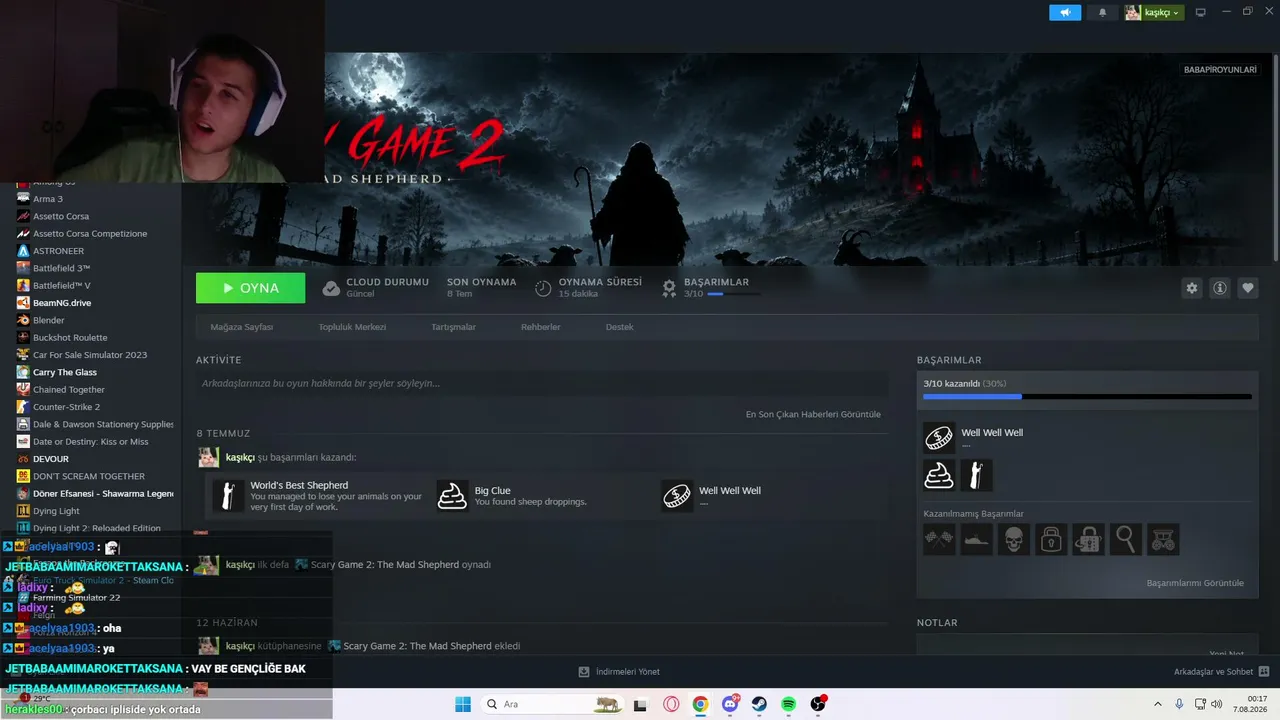
Task: Switch to the Tartışmalar tab
Action: coord(453,327)
